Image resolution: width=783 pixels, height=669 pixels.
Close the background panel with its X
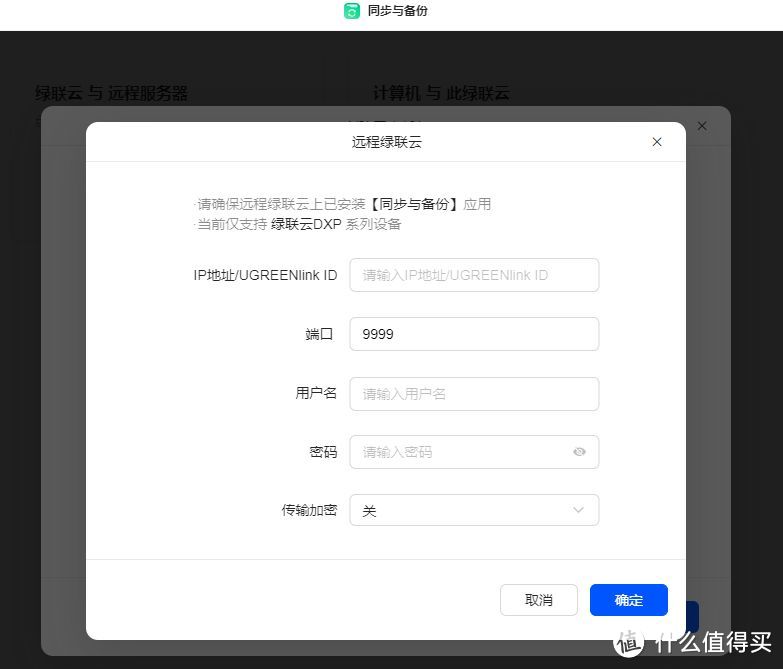click(x=702, y=126)
